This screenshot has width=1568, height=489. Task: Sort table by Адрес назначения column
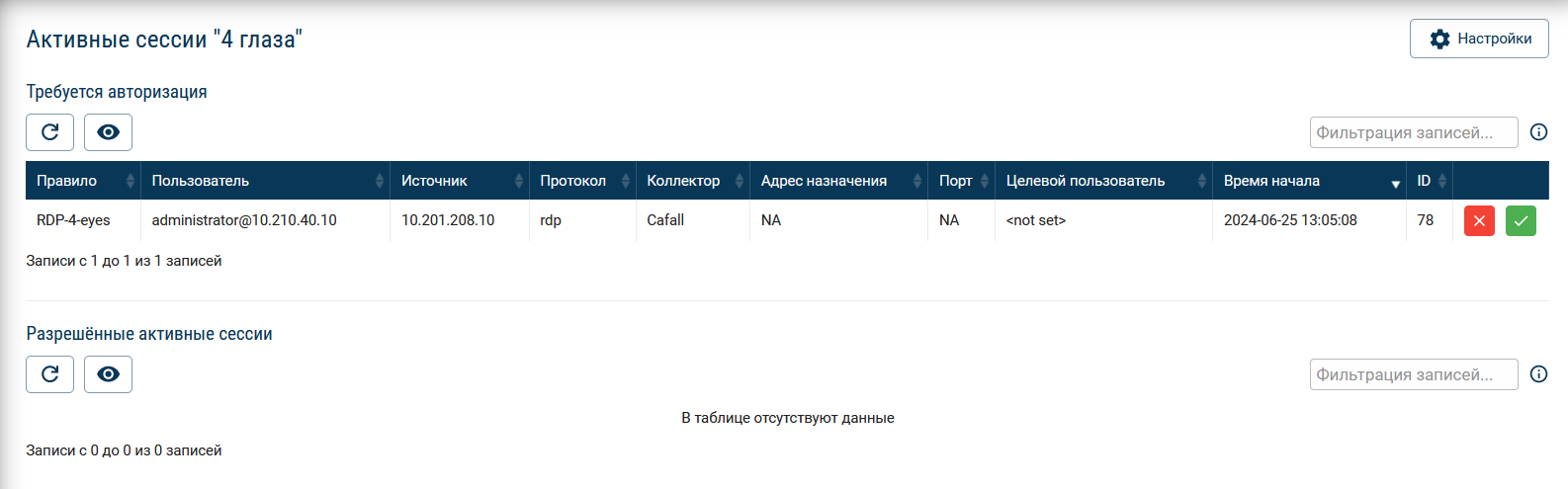837,181
